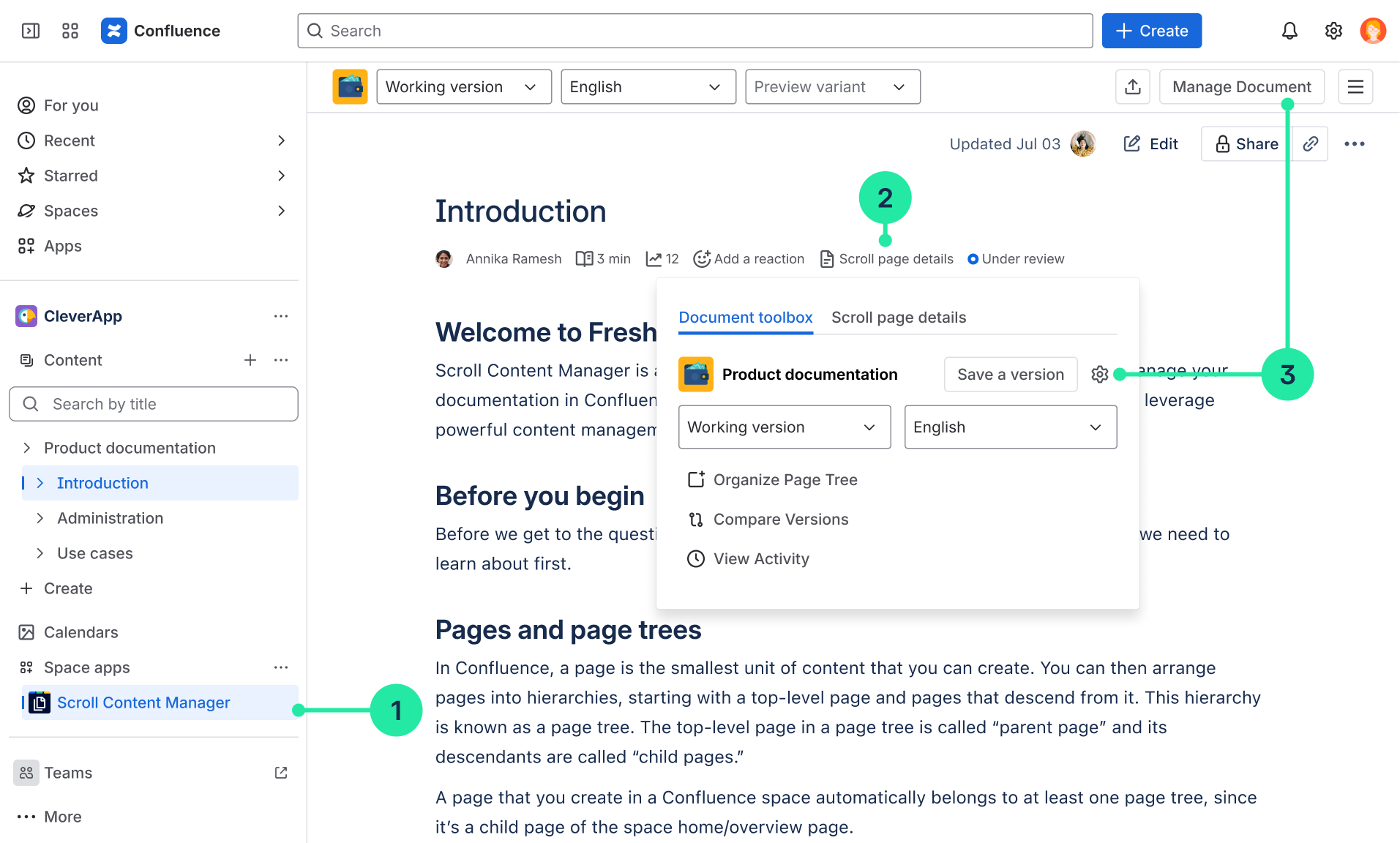
Task: Click the Confluence logo
Action: pyautogui.click(x=114, y=31)
